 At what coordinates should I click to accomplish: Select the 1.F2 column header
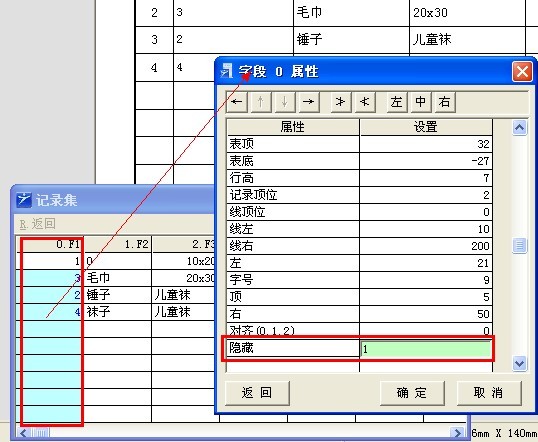[x=117, y=244]
